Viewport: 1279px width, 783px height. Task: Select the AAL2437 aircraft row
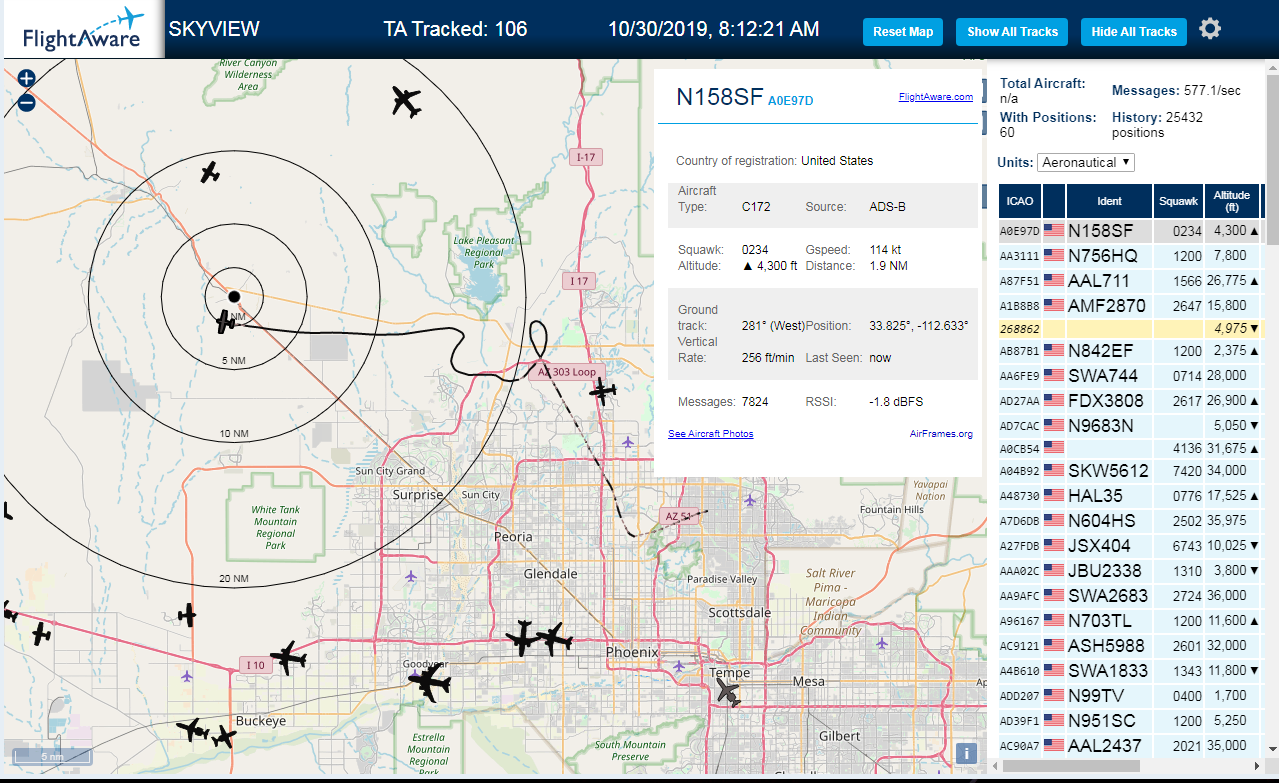[x=1131, y=746]
